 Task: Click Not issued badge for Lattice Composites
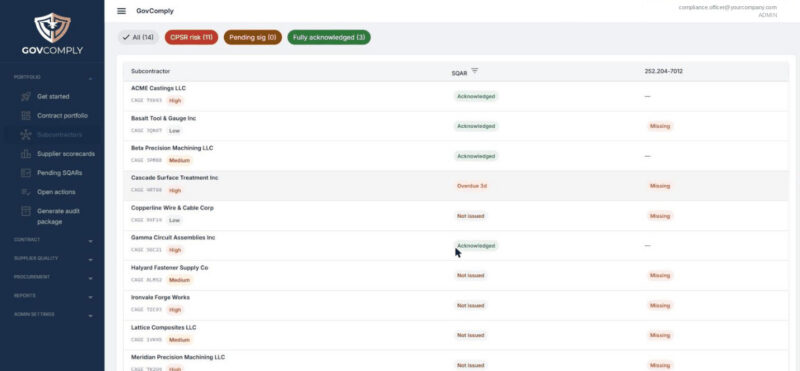click(470, 335)
